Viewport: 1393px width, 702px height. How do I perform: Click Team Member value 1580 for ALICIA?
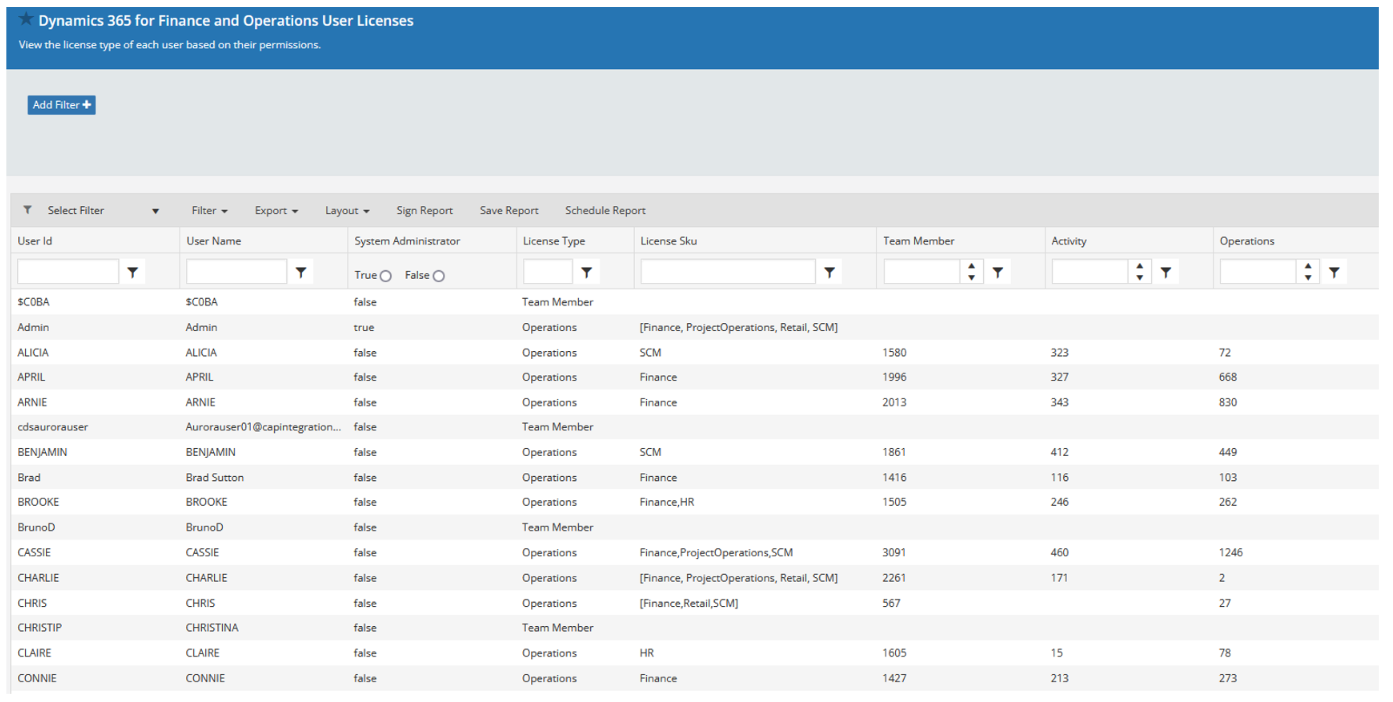(x=895, y=352)
